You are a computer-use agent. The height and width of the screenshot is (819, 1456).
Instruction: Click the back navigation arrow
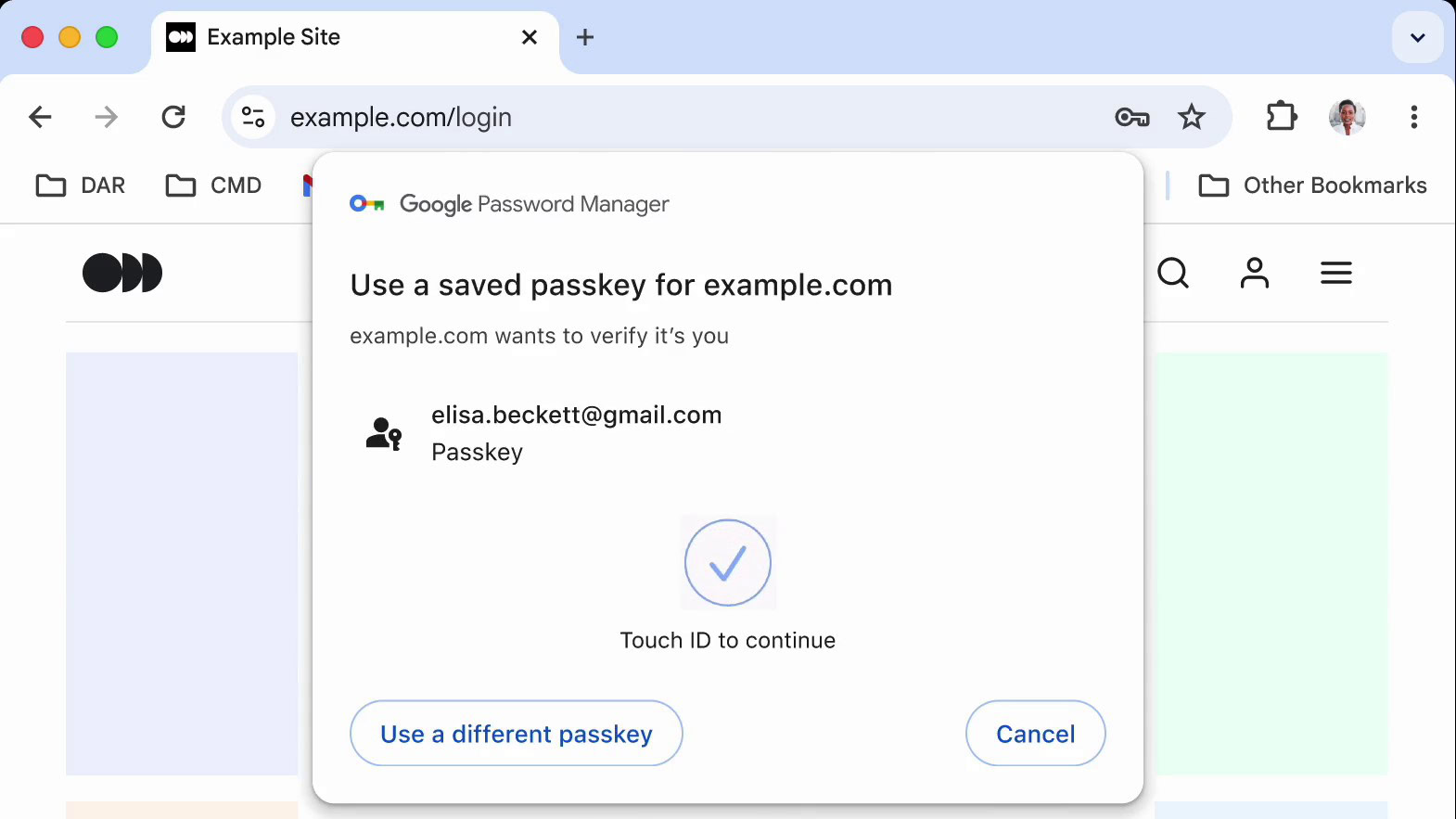click(x=40, y=117)
